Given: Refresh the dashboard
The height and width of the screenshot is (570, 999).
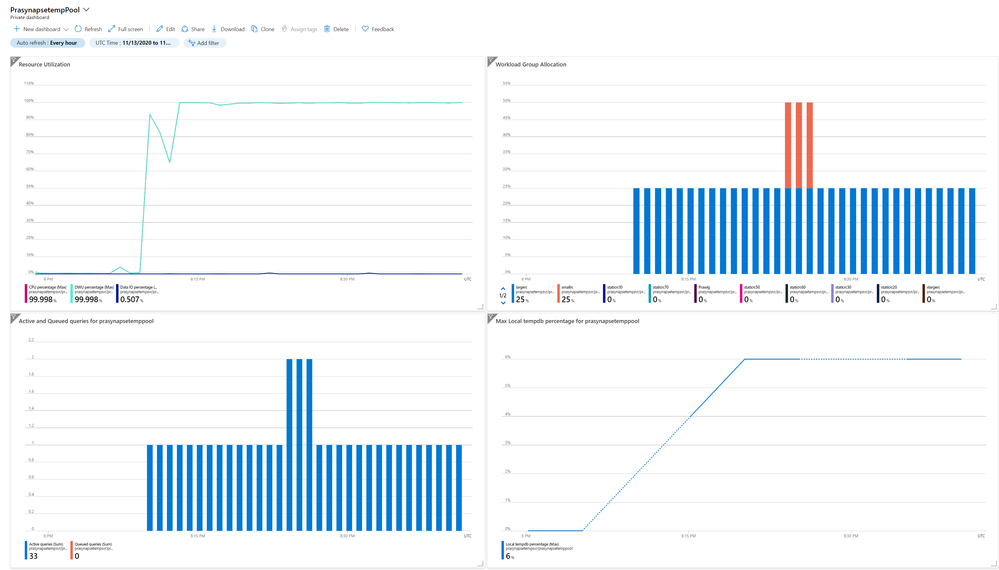Looking at the screenshot, I should (88, 29).
